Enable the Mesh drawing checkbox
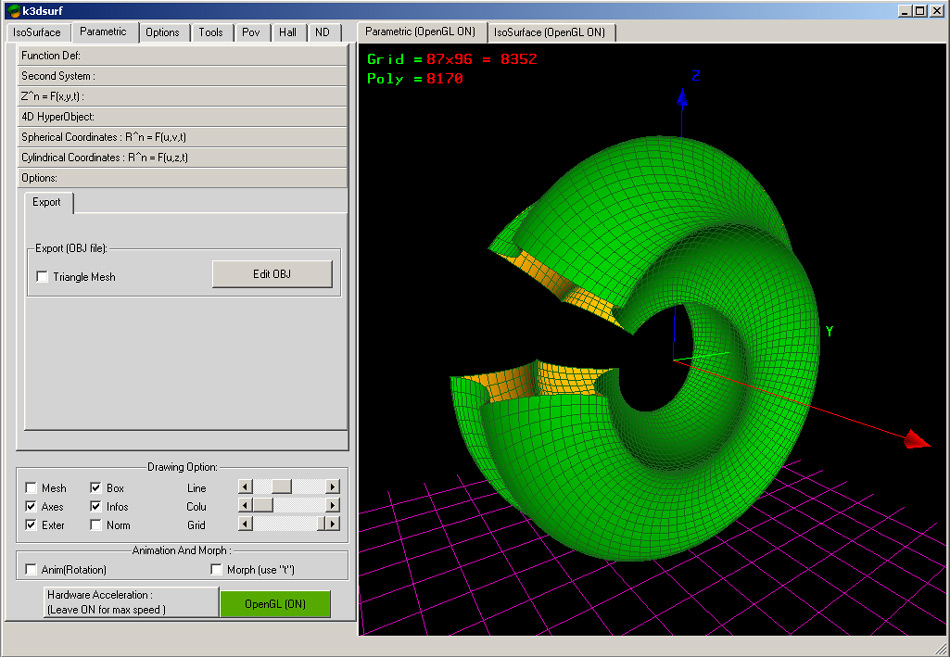 pos(31,488)
